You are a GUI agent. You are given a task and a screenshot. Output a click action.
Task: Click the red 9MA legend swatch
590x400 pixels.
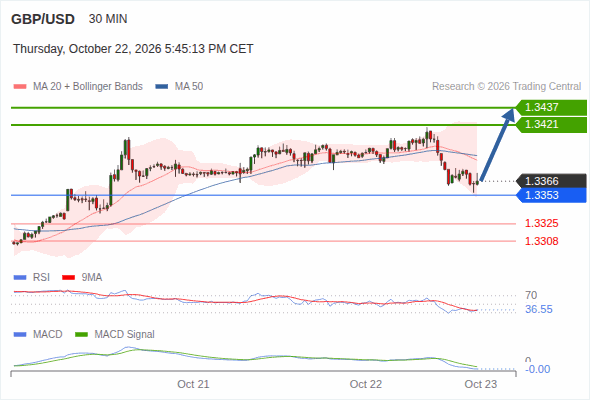point(68,278)
